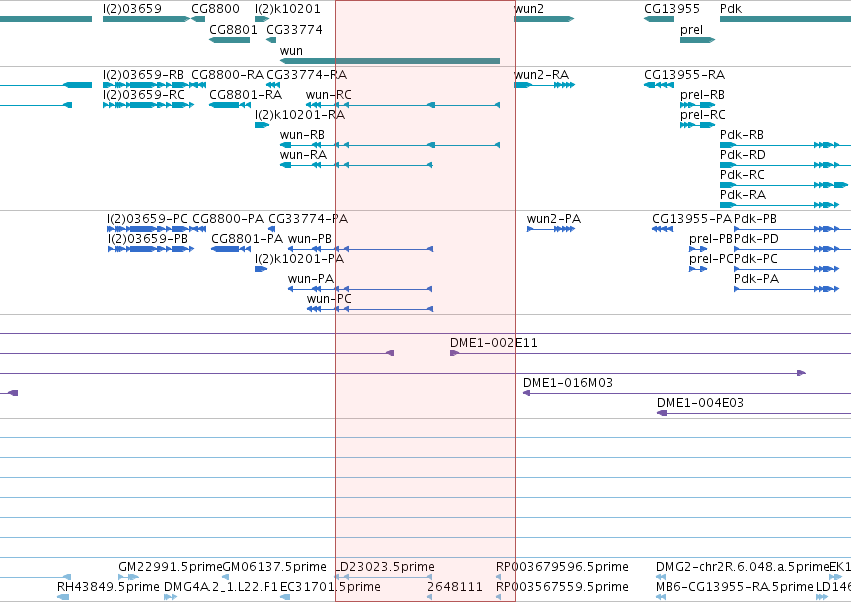Open BAC clone DME1-002E11
Viewport: 851px width, 602px height.
pos(494,343)
